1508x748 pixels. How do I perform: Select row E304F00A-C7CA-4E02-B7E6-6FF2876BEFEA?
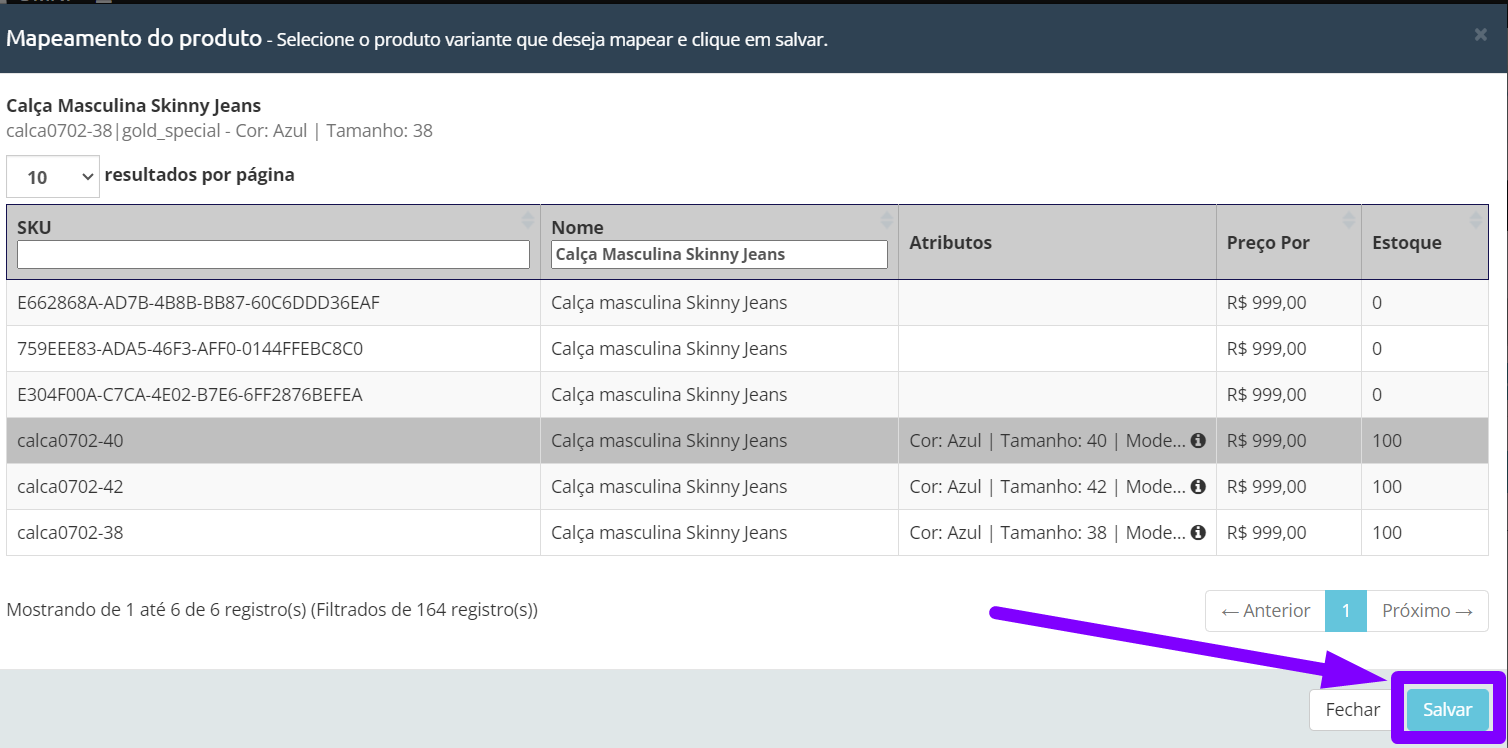[x=748, y=394]
